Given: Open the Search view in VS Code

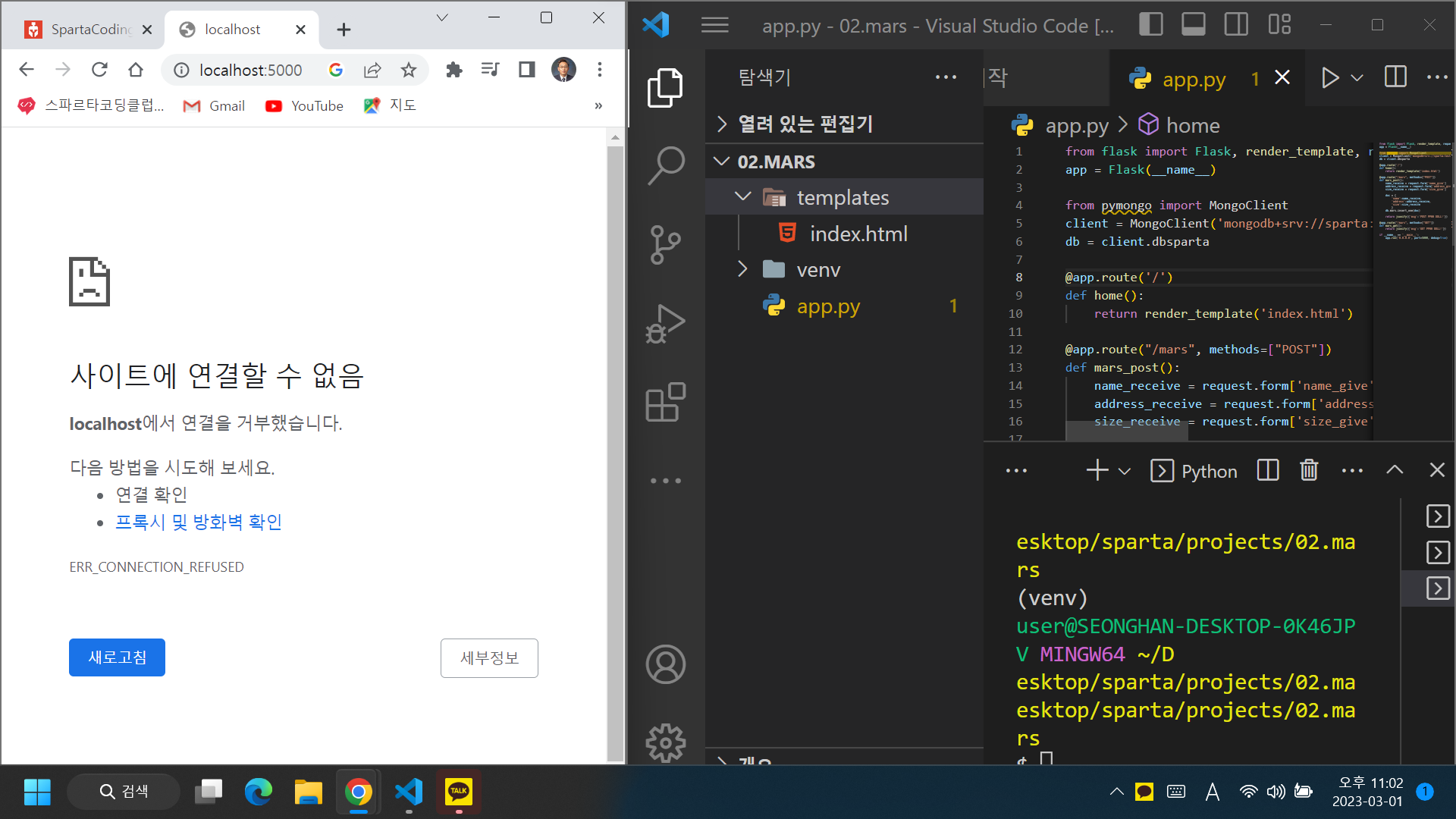Looking at the screenshot, I should click(666, 166).
